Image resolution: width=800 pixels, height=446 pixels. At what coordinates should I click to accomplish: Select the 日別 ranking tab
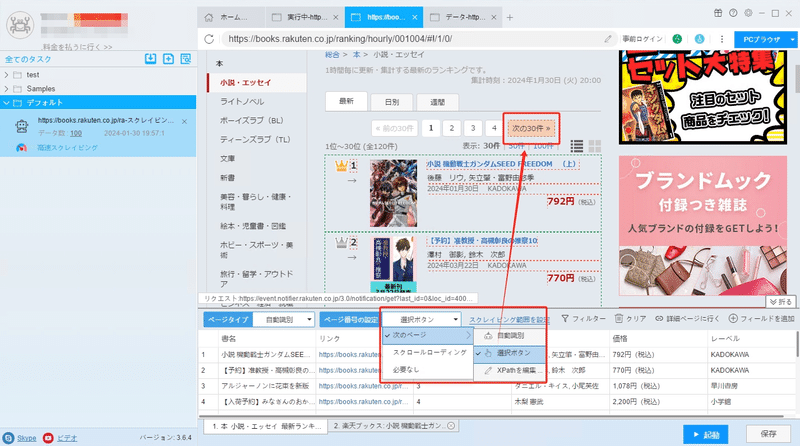391,102
